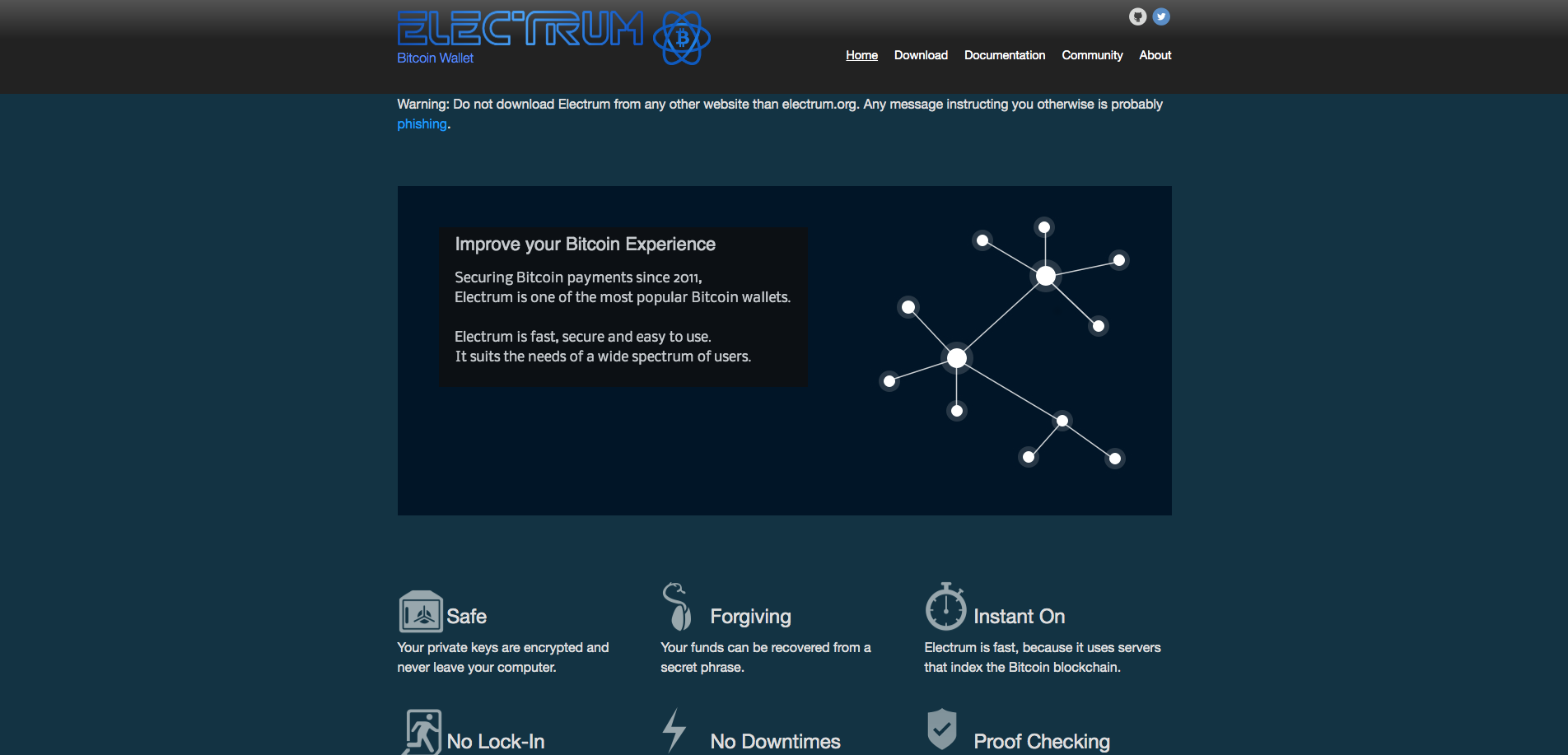This screenshot has height=755, width=1568.
Task: Click the 'Improve your Bitcoin Experience' heading
Action: coord(585,245)
